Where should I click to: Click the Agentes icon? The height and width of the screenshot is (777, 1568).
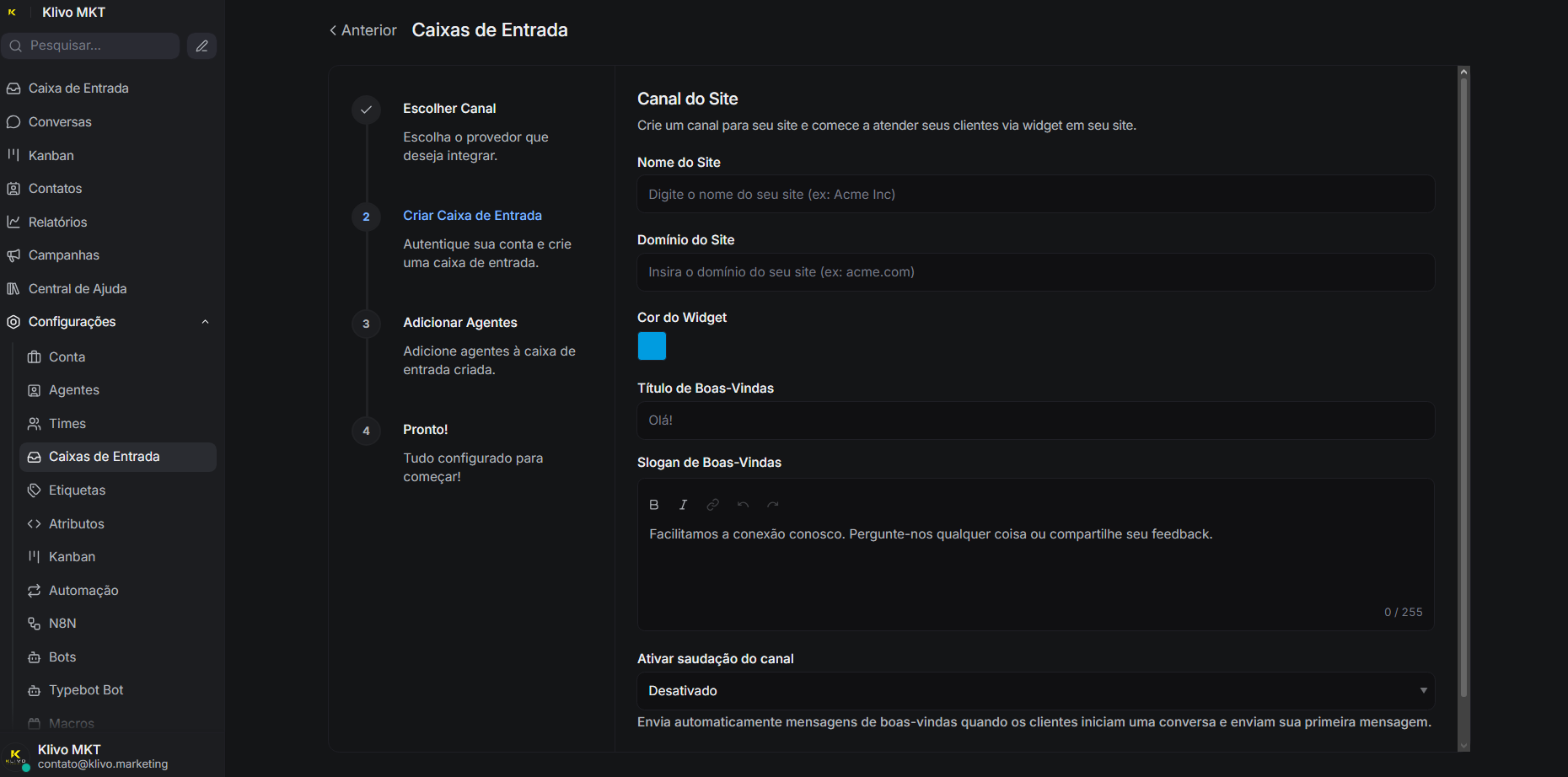click(35, 390)
